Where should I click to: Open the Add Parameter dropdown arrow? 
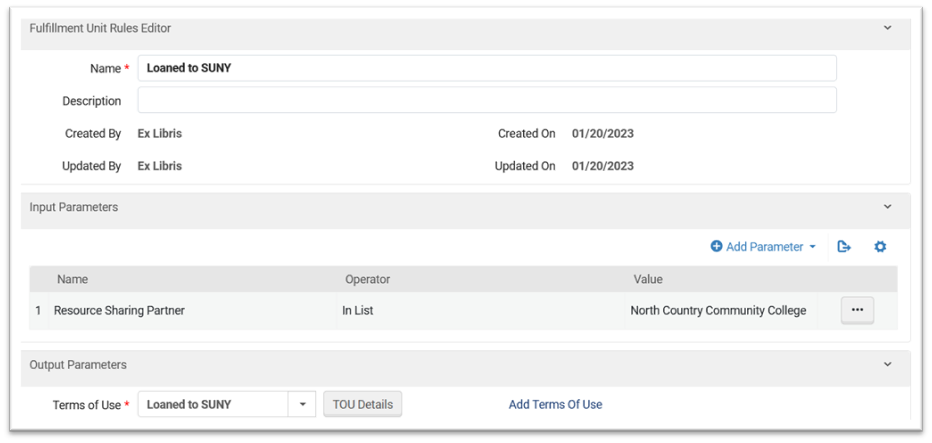click(x=813, y=247)
